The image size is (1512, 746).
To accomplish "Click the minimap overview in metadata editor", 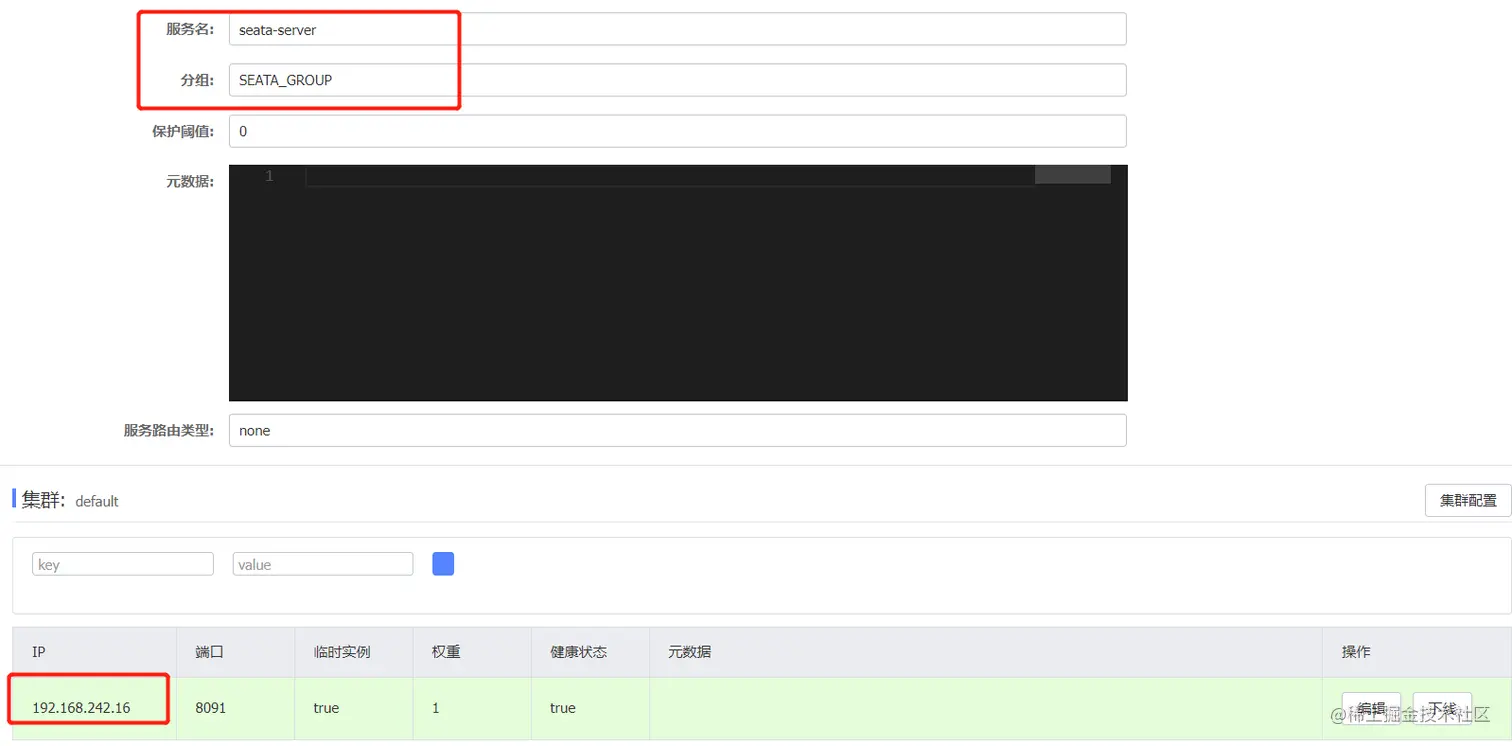I will click(1072, 175).
